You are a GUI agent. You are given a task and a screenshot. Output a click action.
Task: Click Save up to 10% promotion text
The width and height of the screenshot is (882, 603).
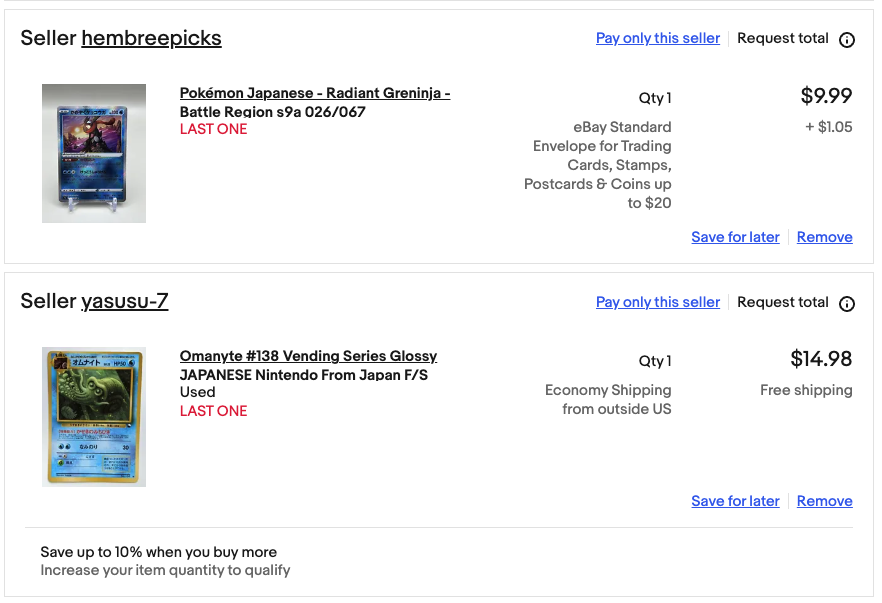[159, 552]
